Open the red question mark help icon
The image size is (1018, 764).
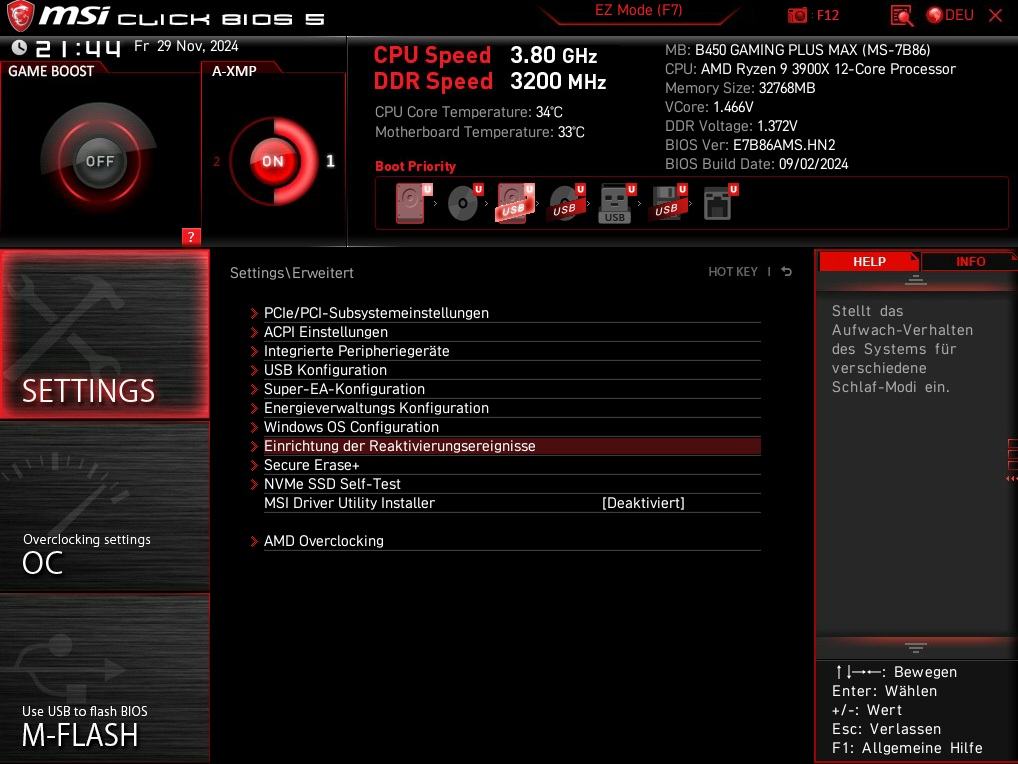[x=191, y=237]
